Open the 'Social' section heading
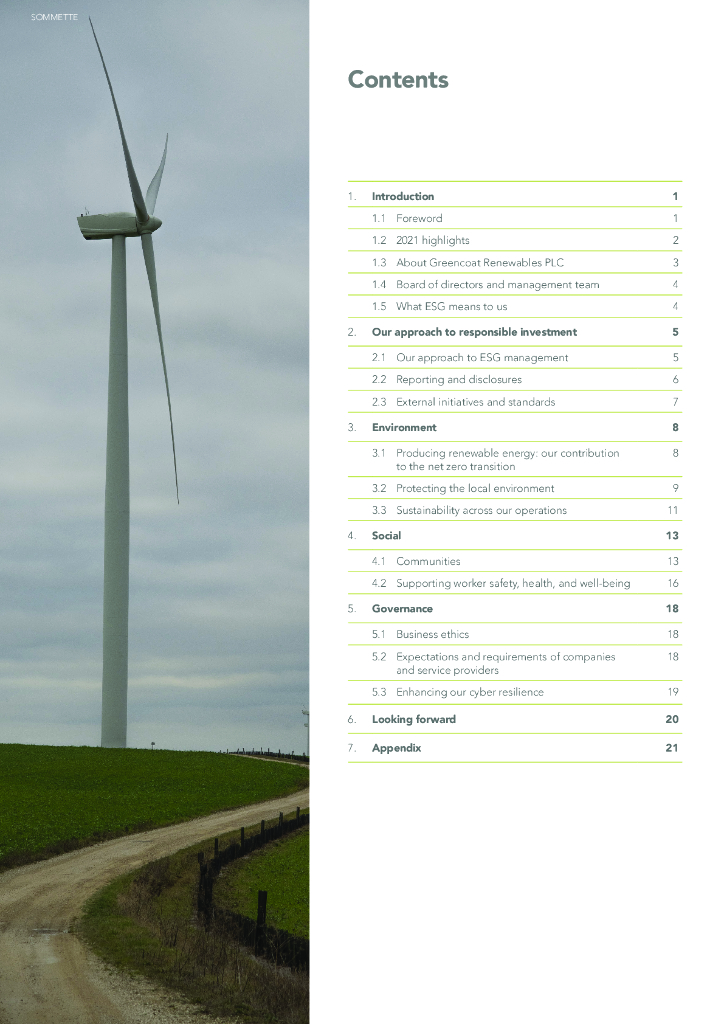This screenshot has height=1024, width=724. (x=514, y=536)
